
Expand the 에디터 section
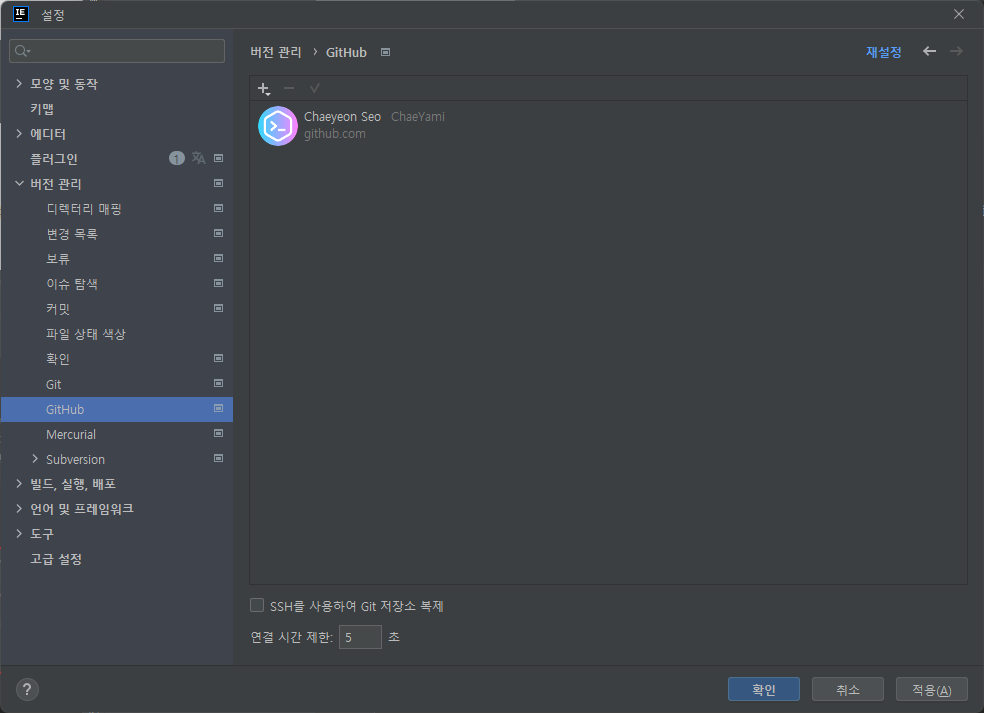pyautogui.click(x=19, y=134)
